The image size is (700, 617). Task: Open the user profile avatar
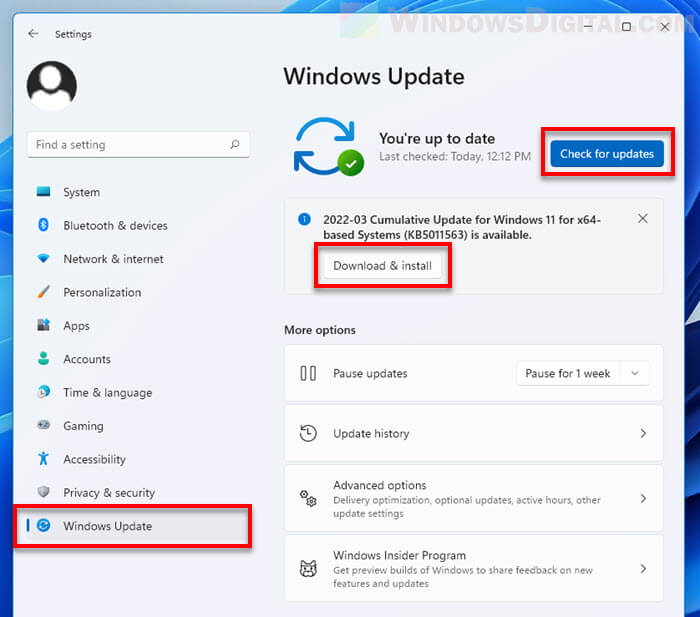point(52,86)
